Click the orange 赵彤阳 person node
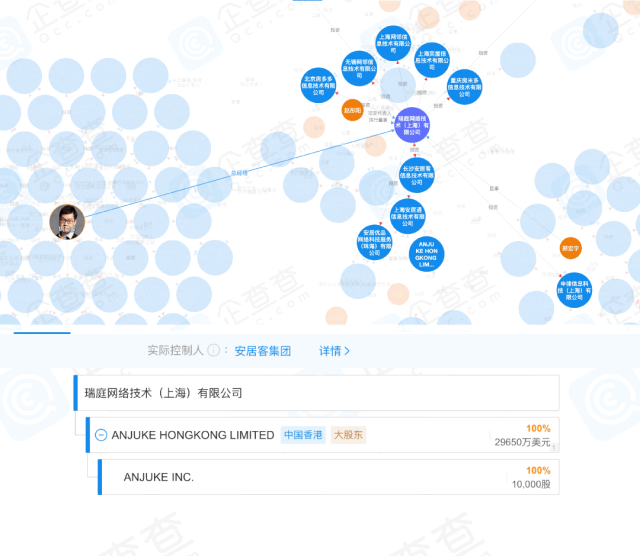Screen dimensions: 640x556 click(352, 110)
